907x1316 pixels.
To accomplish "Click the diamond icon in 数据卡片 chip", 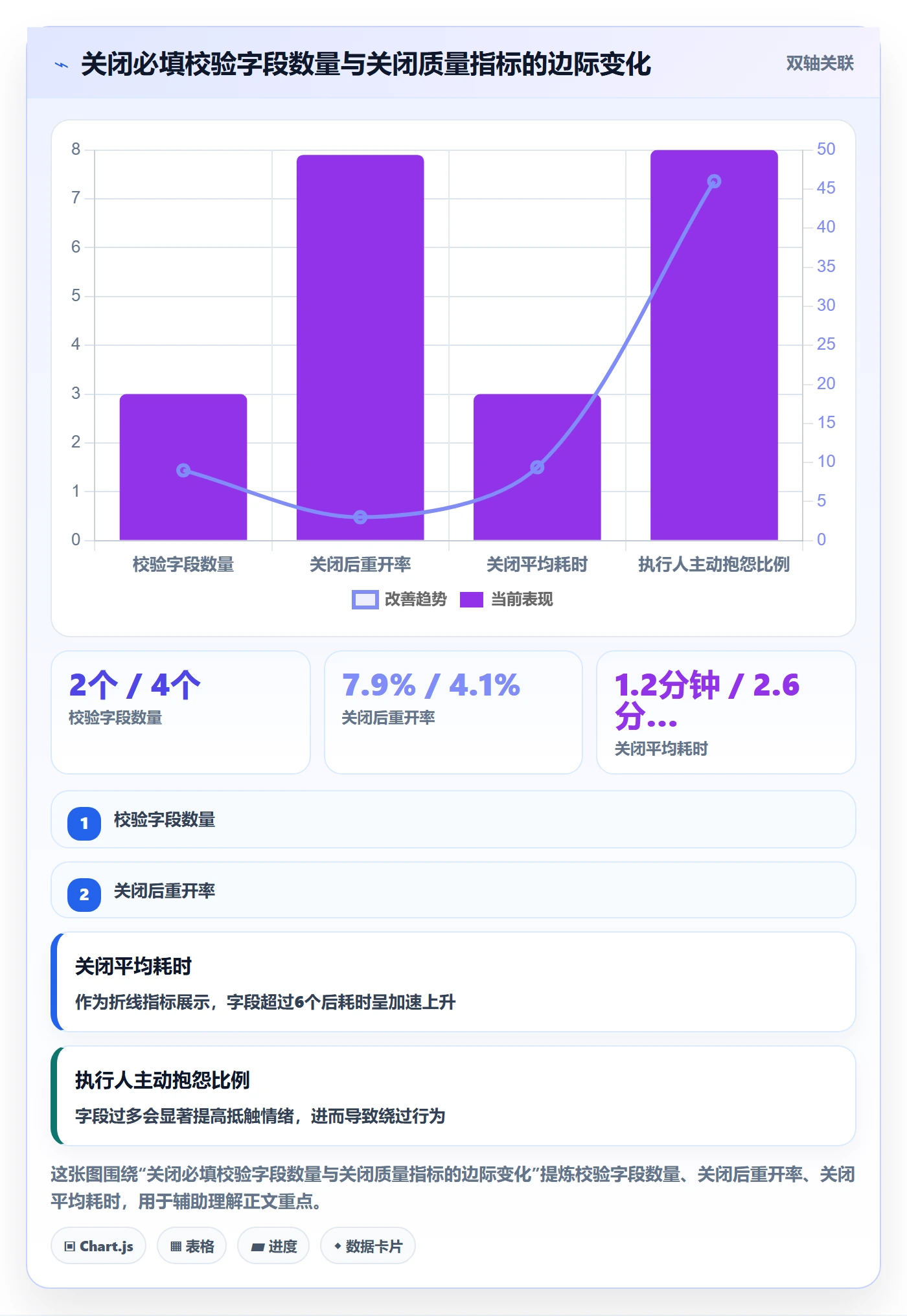I will (338, 1246).
